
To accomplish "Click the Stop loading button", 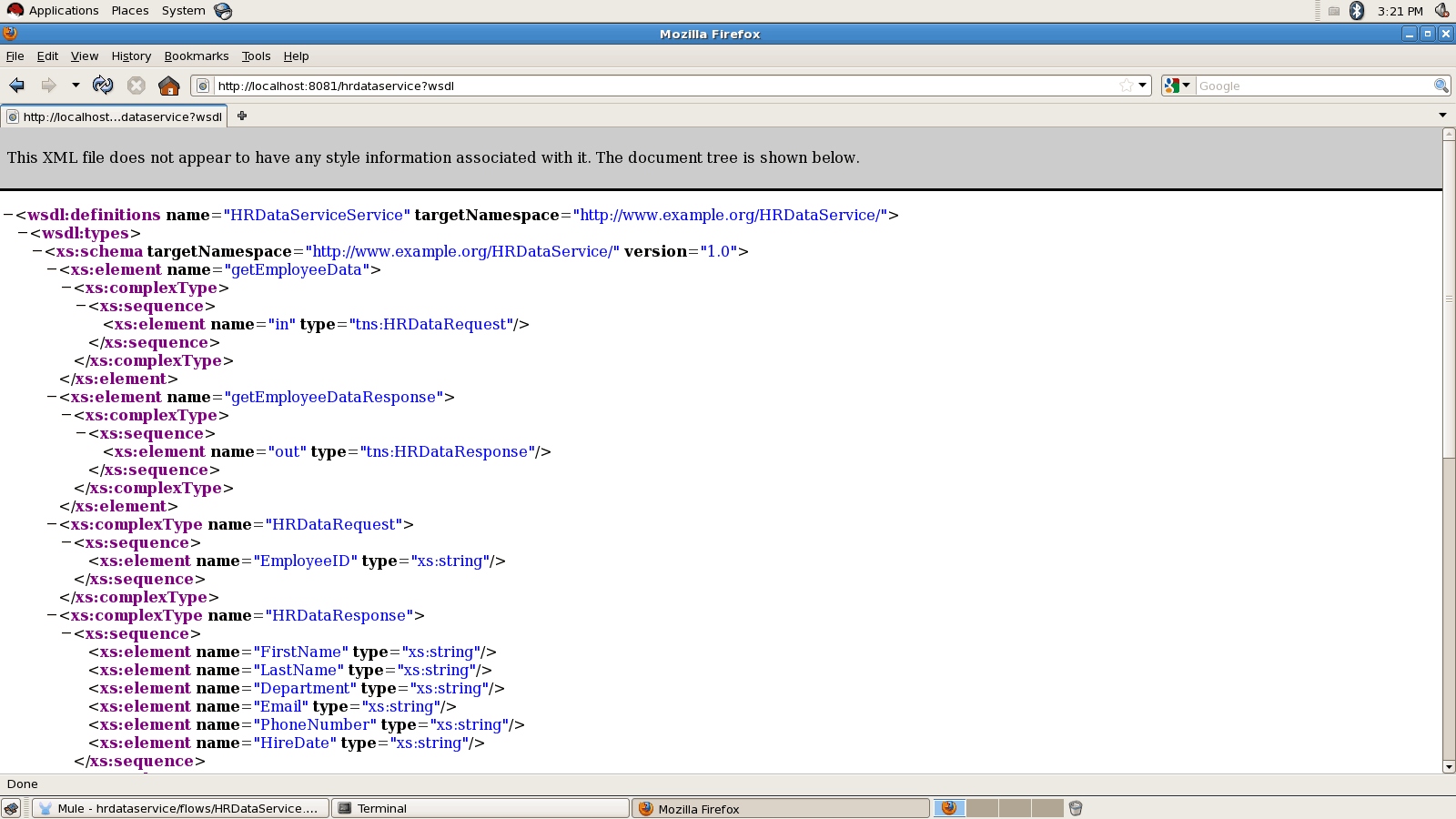I will pyautogui.click(x=136, y=86).
